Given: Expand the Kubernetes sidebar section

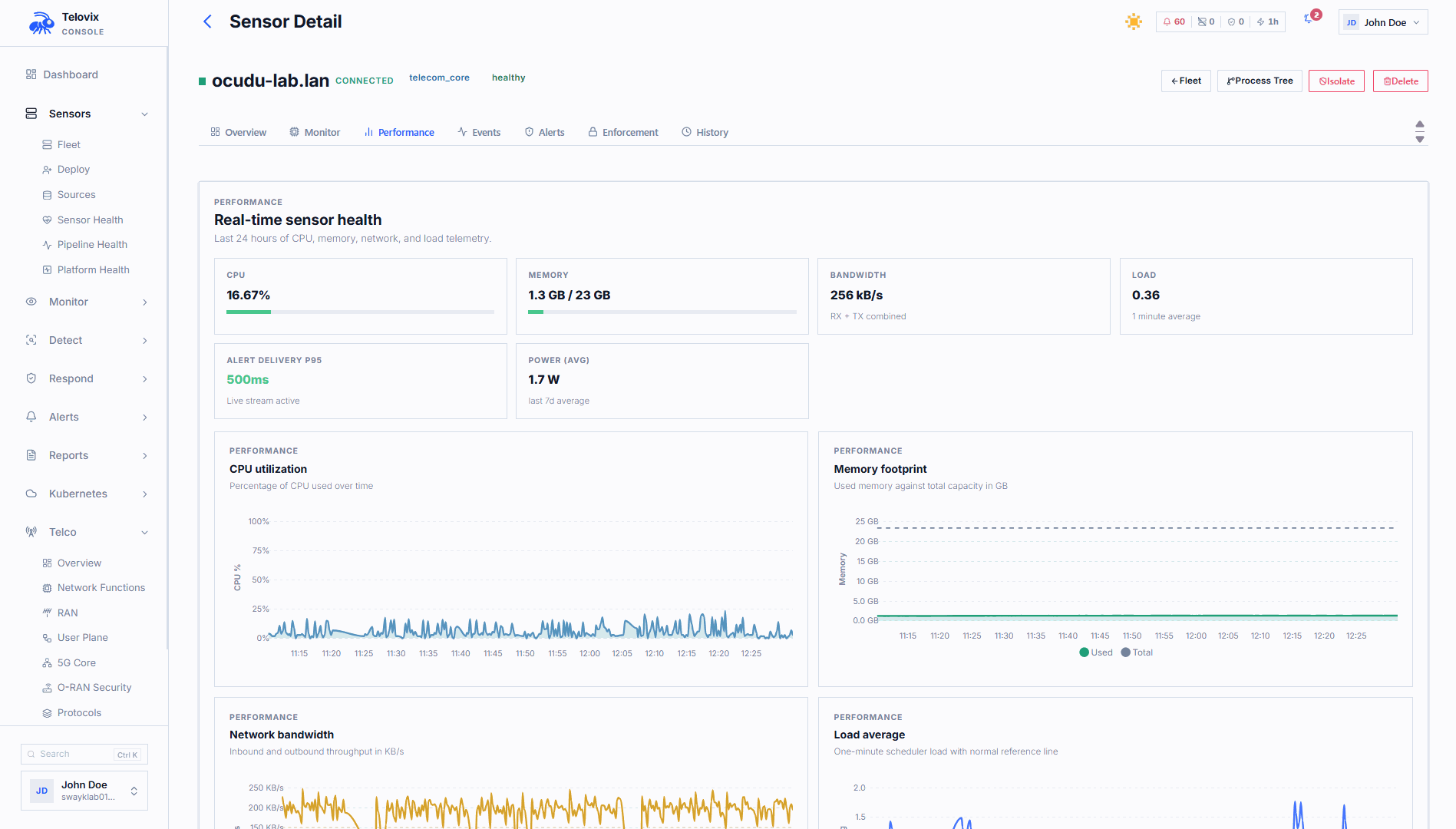Looking at the screenshot, I should [86, 494].
